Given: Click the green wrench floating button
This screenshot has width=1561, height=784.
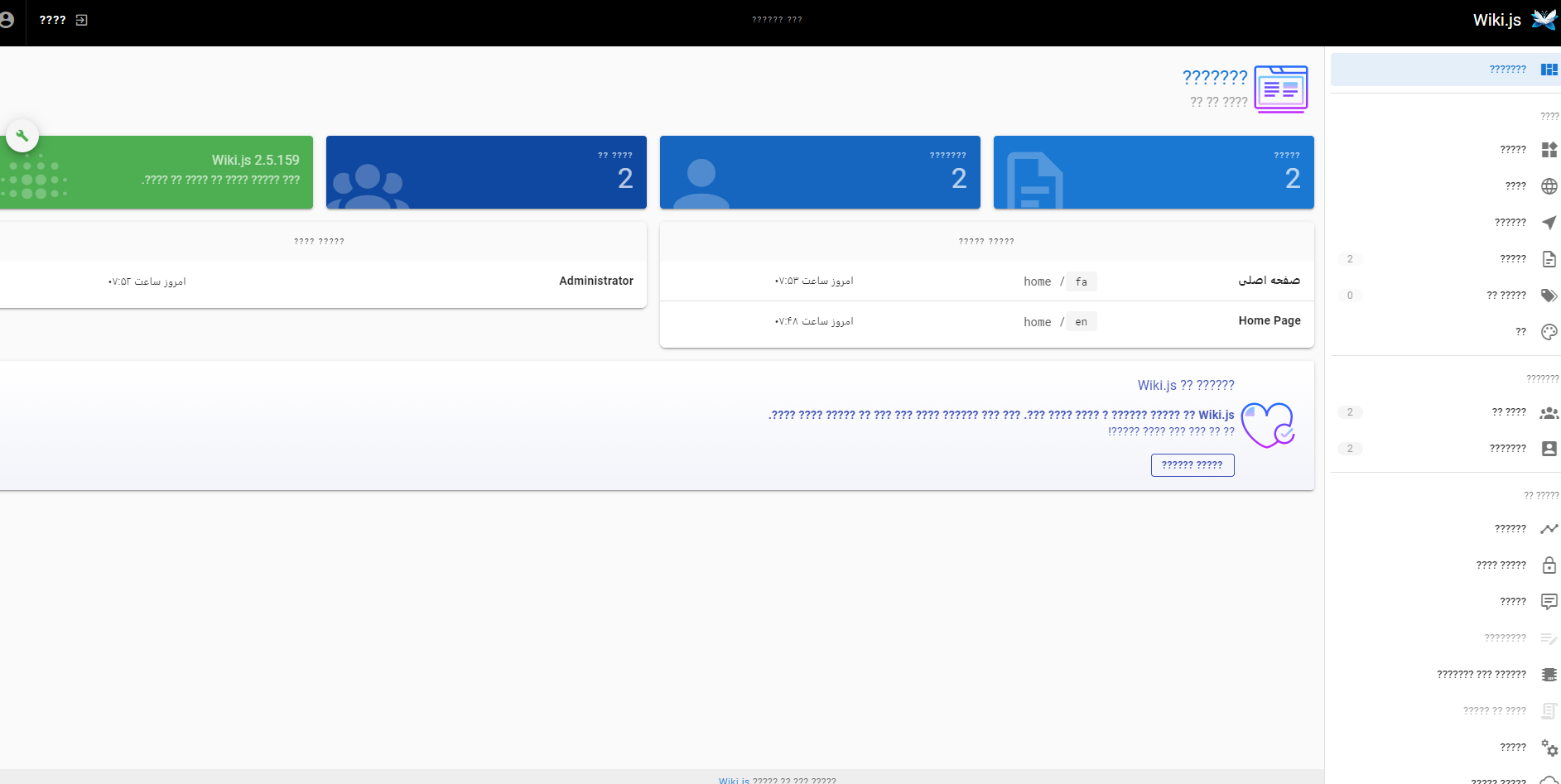Looking at the screenshot, I should point(22,136).
